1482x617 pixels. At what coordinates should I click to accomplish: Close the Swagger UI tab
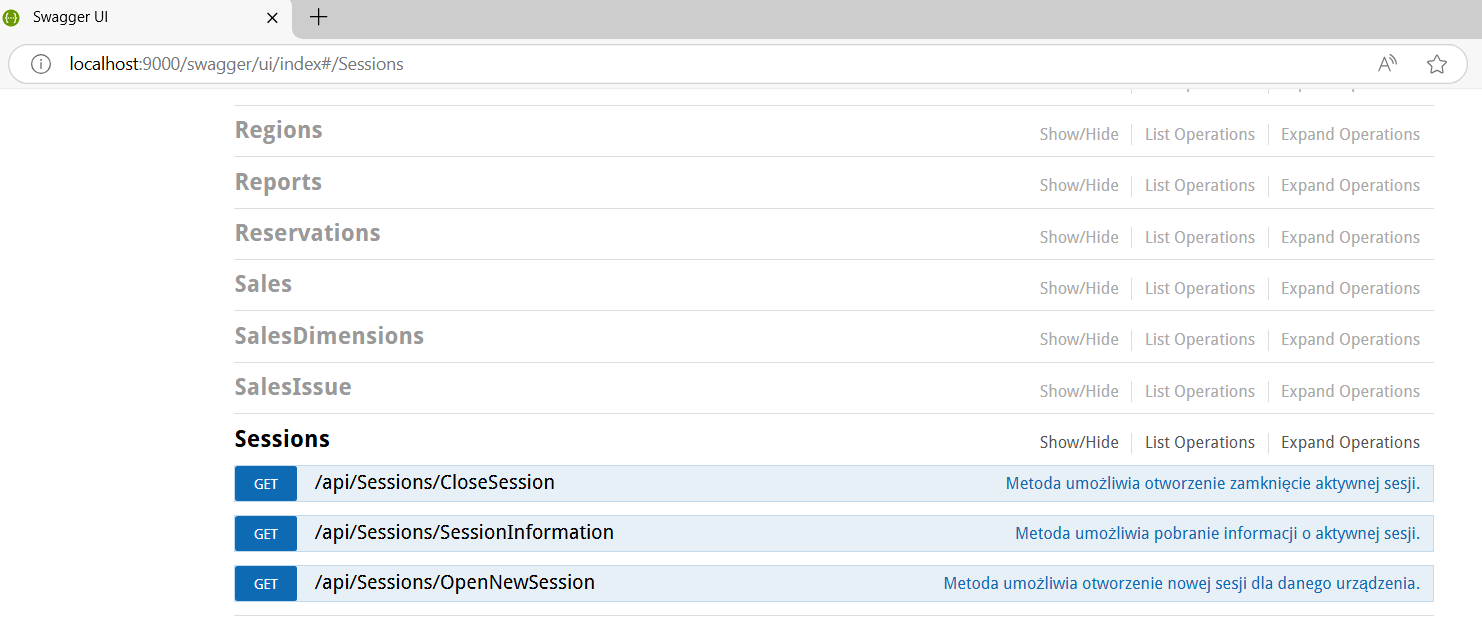(272, 18)
